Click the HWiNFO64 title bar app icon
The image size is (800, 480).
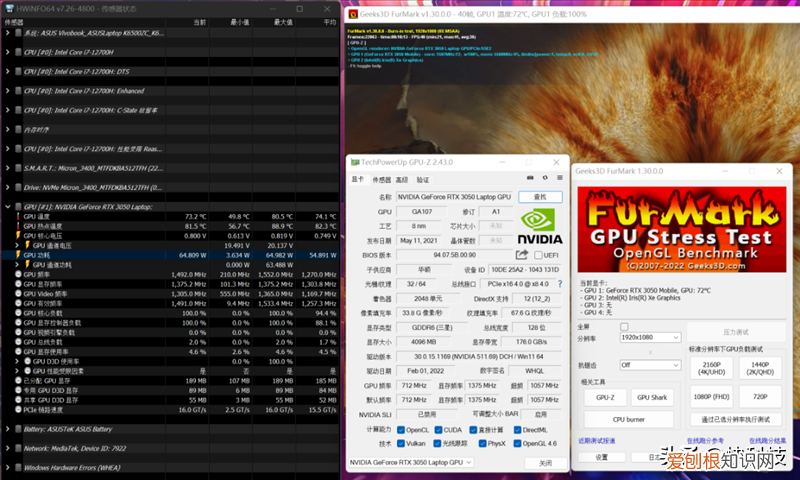(9, 7)
